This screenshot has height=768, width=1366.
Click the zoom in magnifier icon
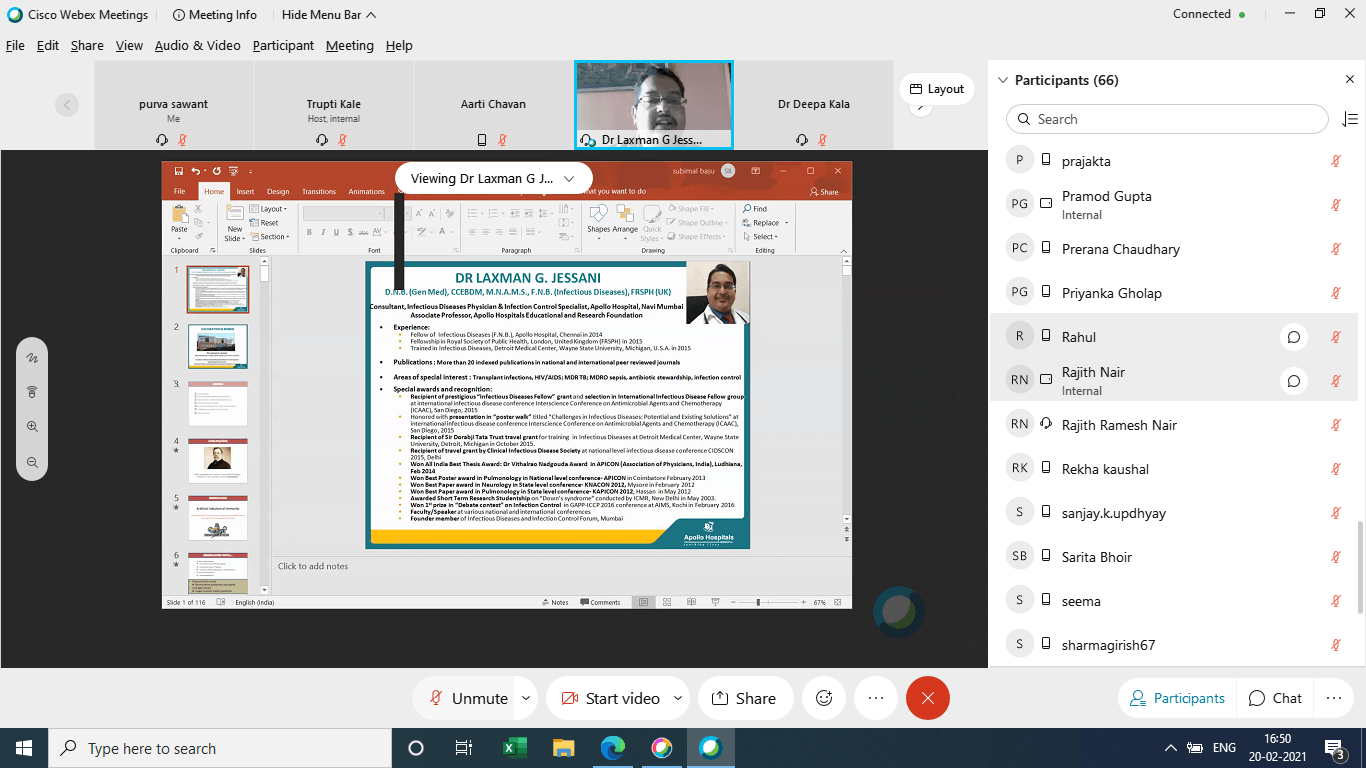click(32, 427)
